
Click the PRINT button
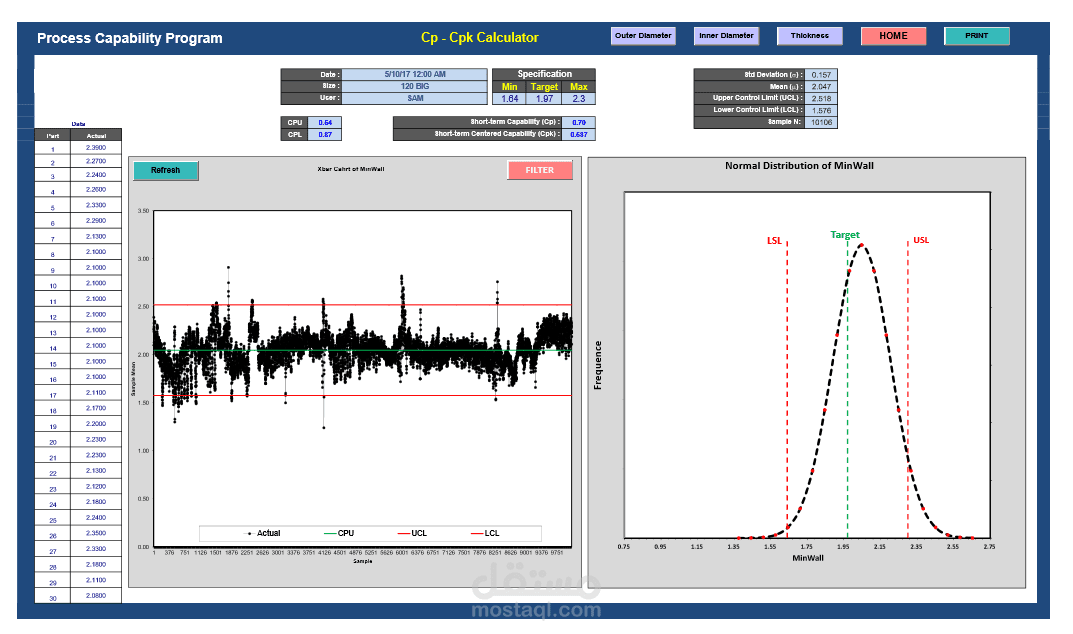point(977,36)
